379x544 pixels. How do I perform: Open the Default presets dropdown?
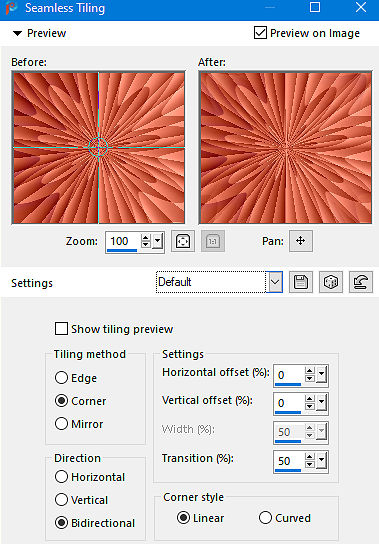pyautogui.click(x=275, y=282)
